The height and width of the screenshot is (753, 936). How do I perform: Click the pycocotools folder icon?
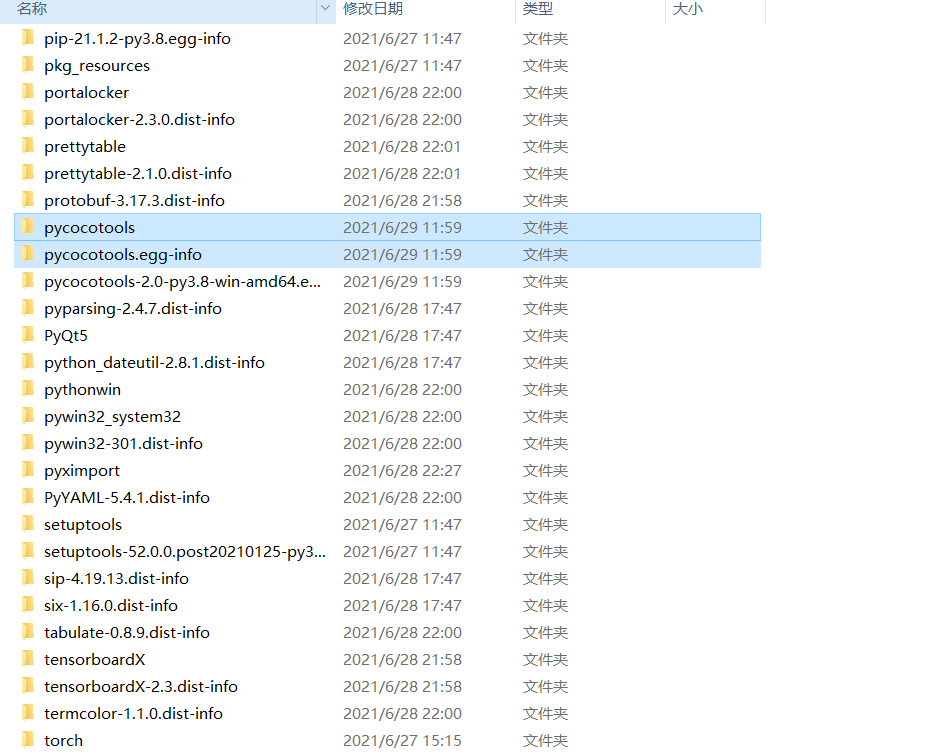click(27, 227)
